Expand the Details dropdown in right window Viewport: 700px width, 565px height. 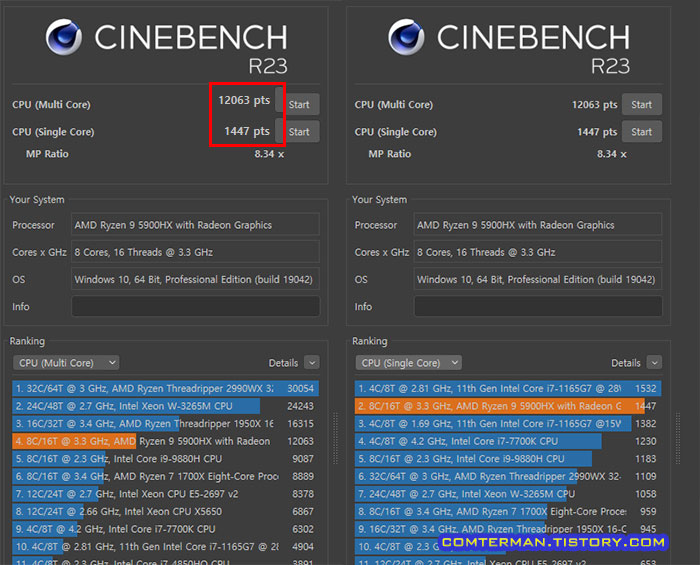(x=654, y=363)
